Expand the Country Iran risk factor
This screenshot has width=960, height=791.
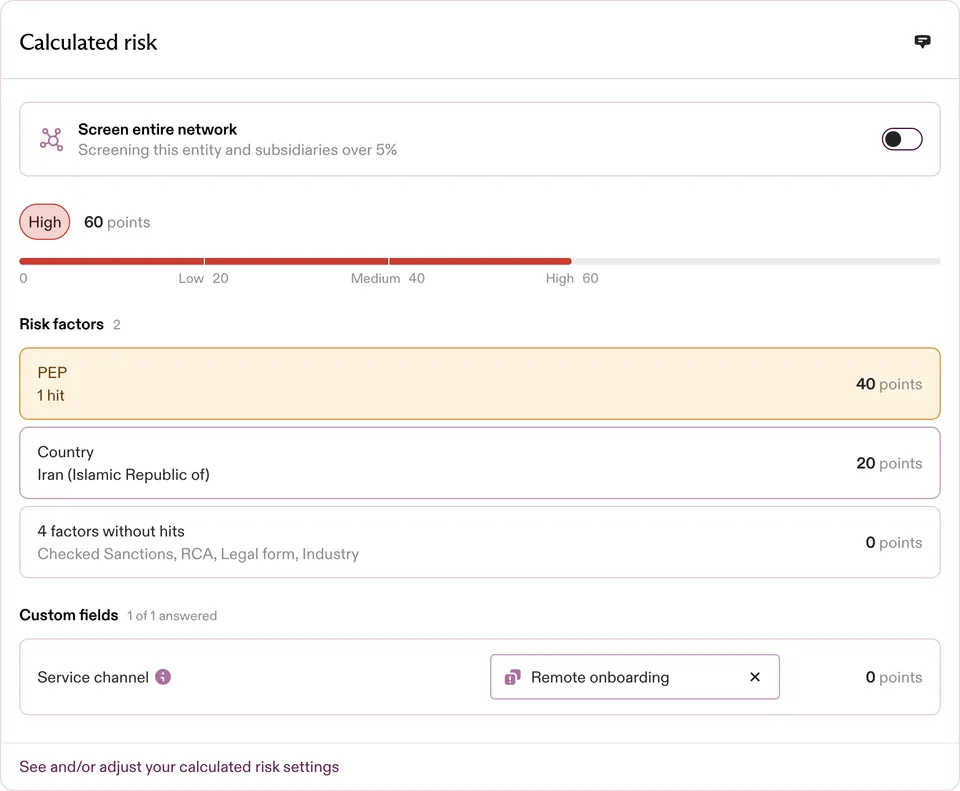point(479,463)
